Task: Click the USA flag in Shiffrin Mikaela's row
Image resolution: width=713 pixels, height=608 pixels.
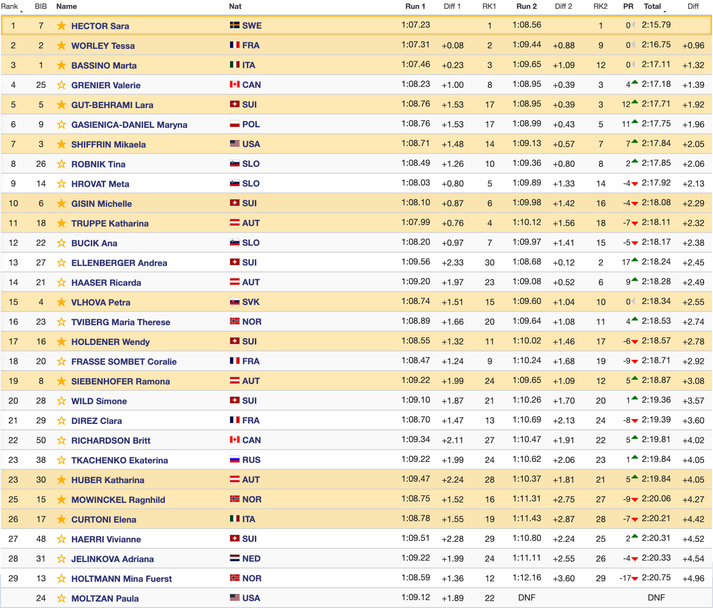Action: (x=234, y=144)
